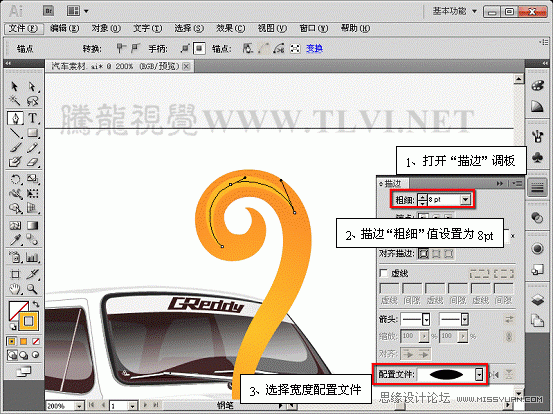
Task: Open Adobe Bridge from top bar
Action: pos(49,11)
